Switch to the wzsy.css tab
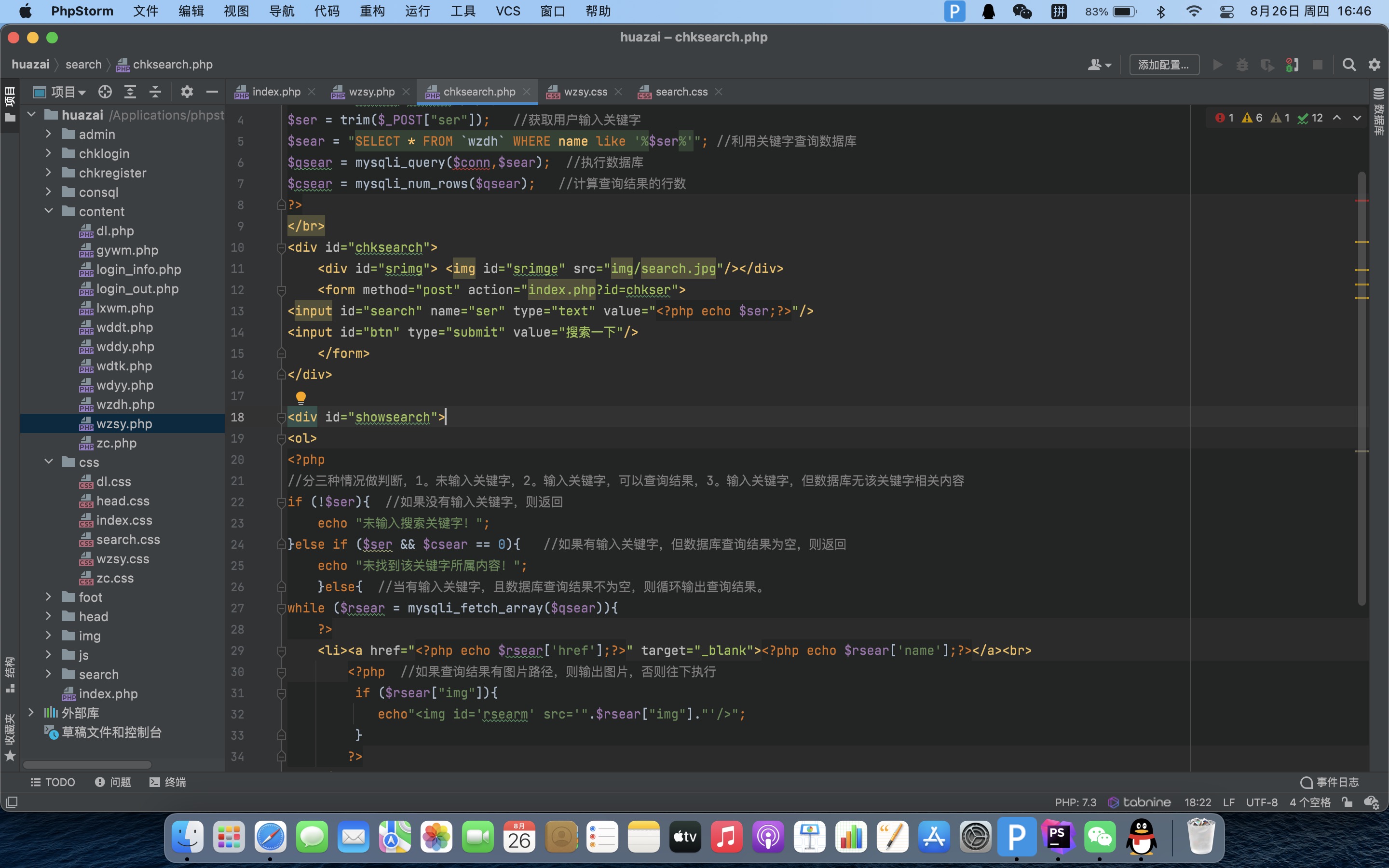This screenshot has height=868, width=1389. [585, 92]
